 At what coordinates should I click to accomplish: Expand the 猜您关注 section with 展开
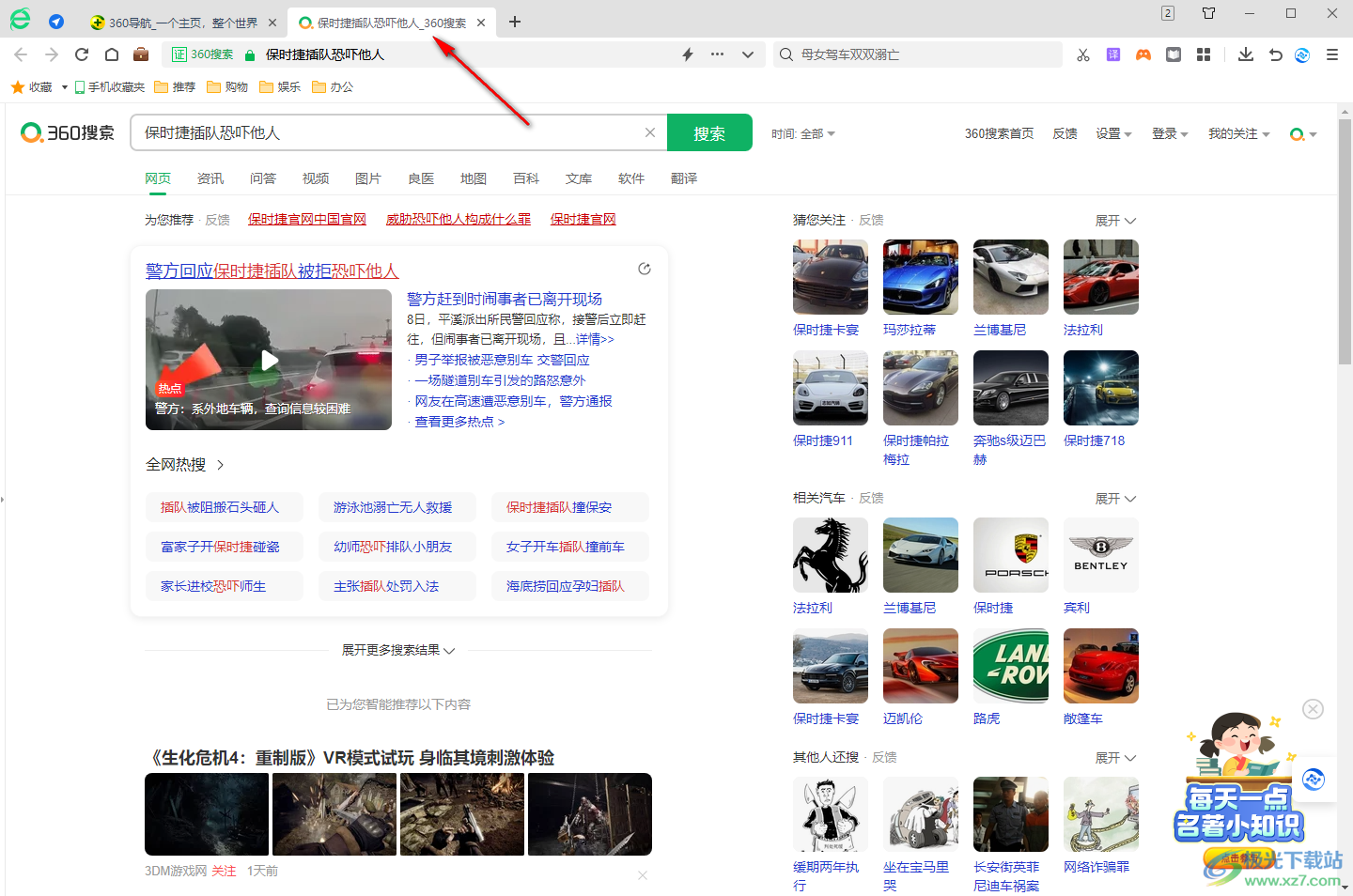click(1116, 221)
